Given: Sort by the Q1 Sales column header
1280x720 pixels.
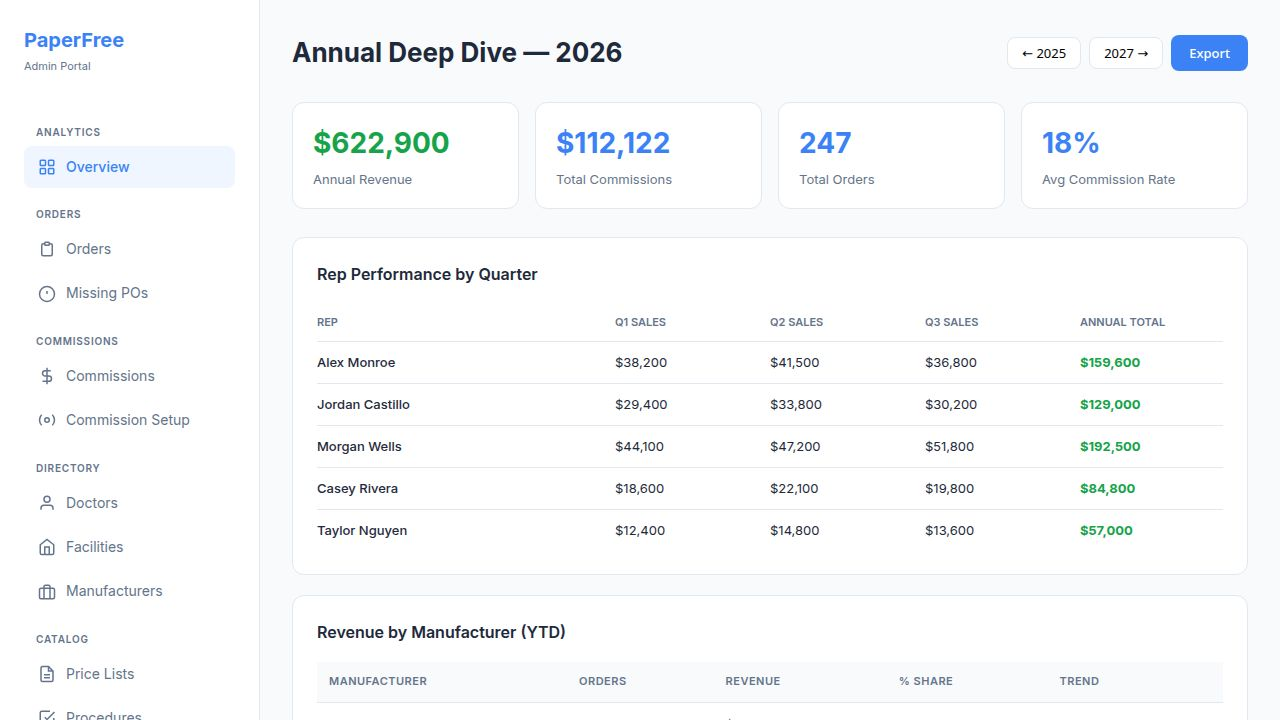Looking at the screenshot, I should [x=640, y=322].
